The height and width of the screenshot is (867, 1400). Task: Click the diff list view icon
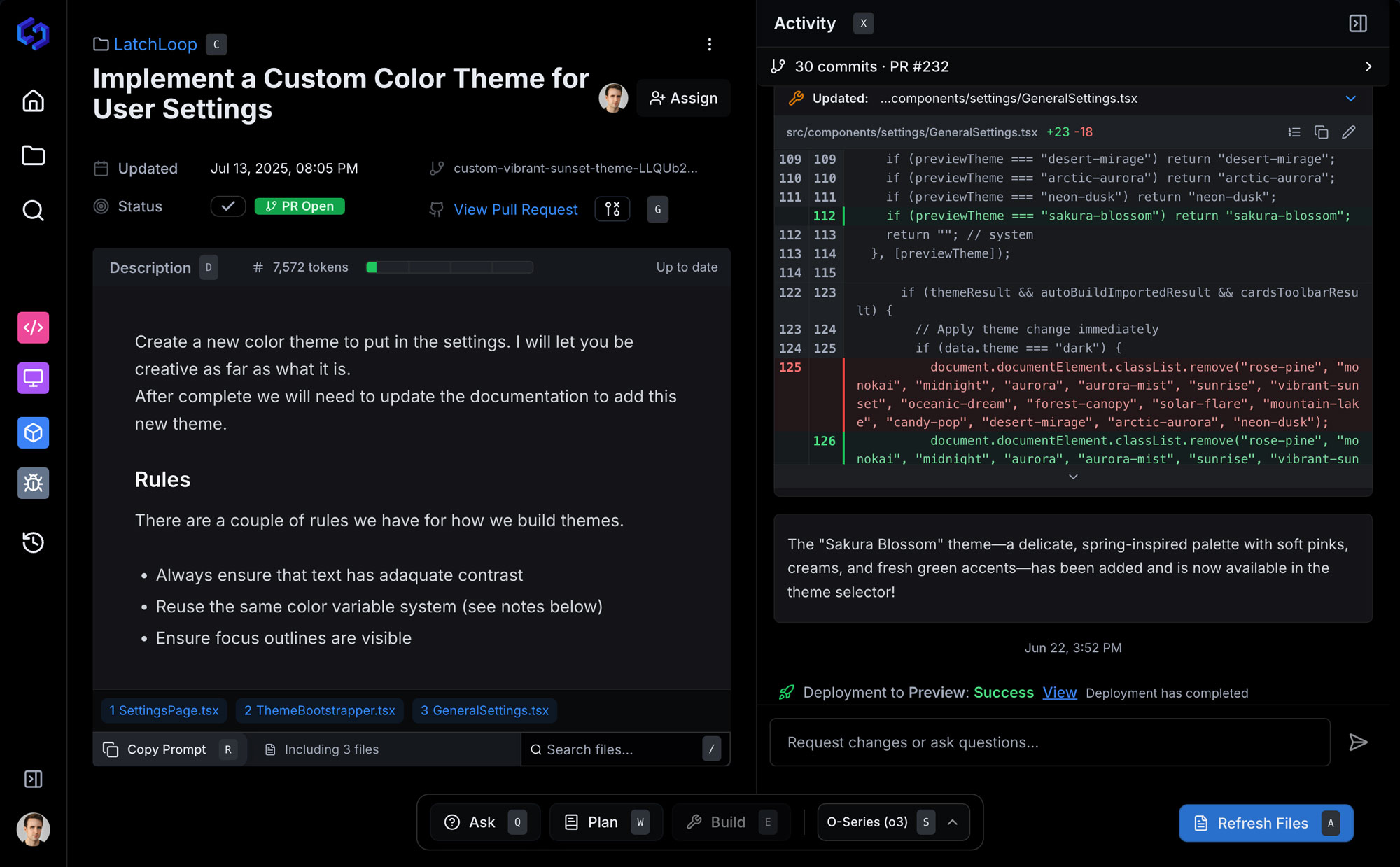tap(1294, 132)
